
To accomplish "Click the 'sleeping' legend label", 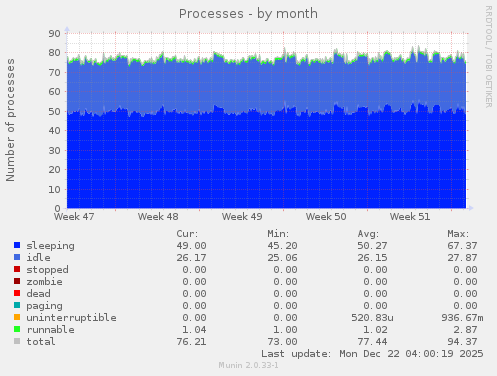I will (50, 246).
